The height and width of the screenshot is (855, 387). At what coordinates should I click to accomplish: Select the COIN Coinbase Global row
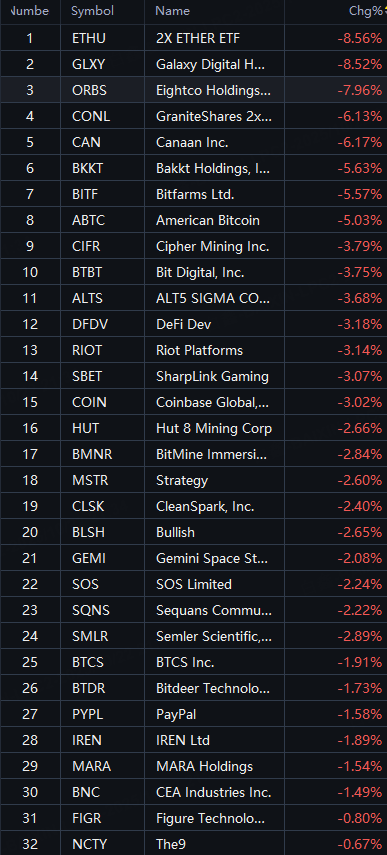click(194, 402)
